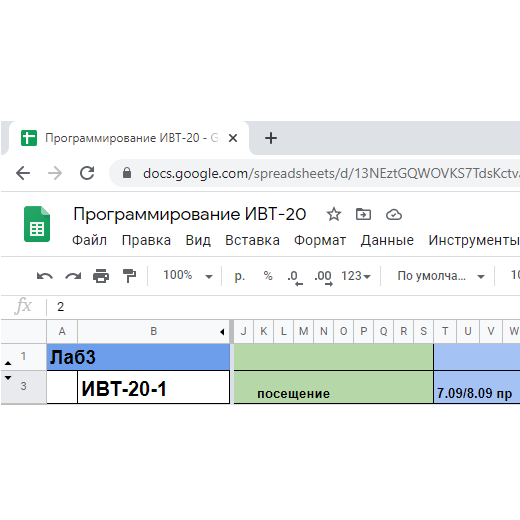Select column L header
This screenshot has width=520, height=520.
click(x=284, y=331)
